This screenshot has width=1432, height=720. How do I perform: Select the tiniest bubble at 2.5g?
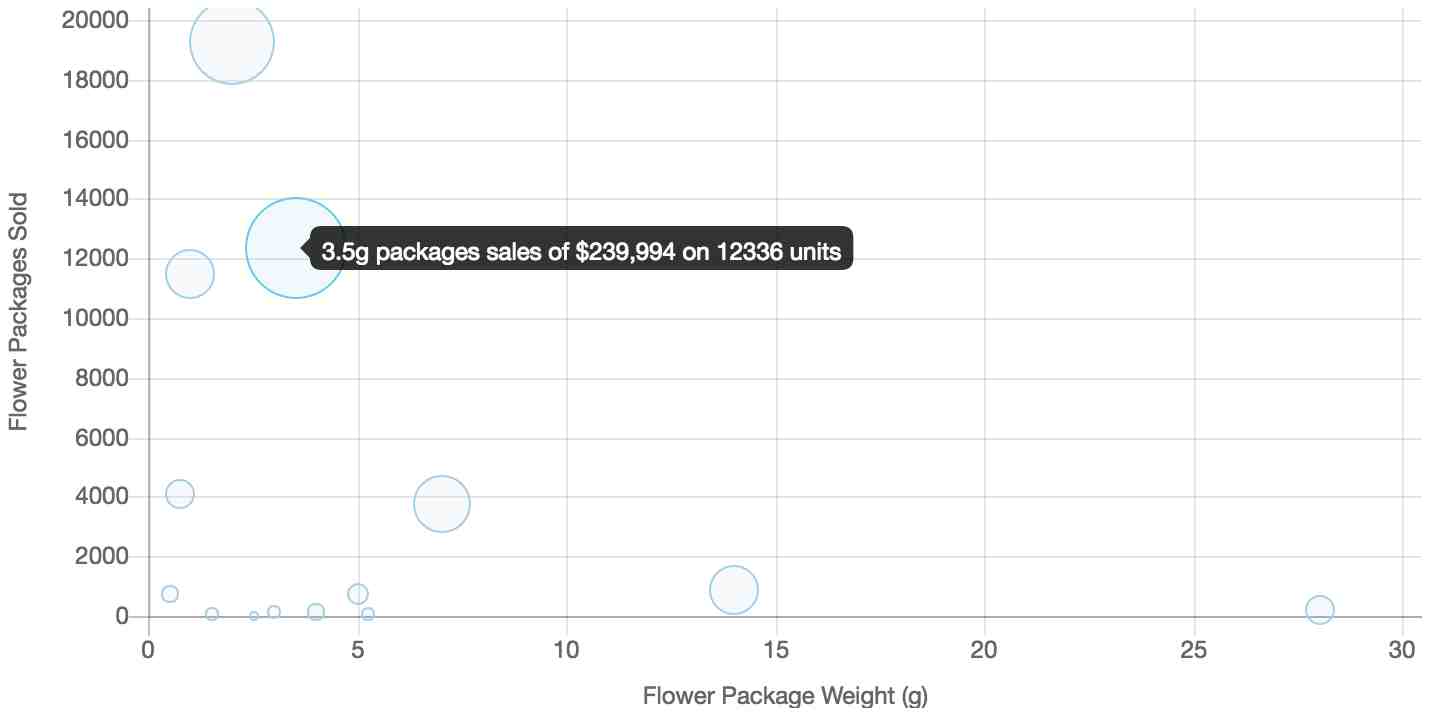(254, 616)
